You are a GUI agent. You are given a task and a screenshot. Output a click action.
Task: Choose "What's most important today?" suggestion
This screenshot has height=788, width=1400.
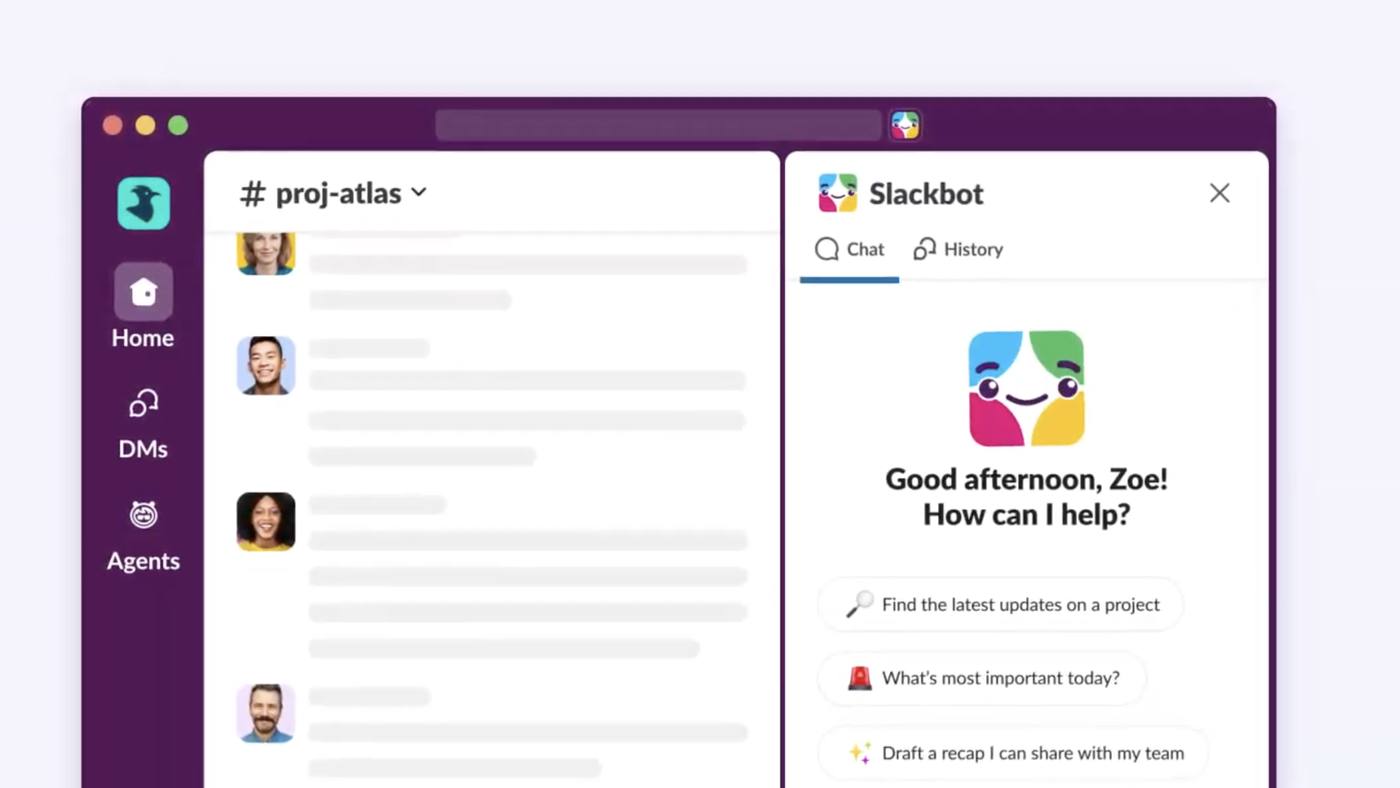pos(982,678)
